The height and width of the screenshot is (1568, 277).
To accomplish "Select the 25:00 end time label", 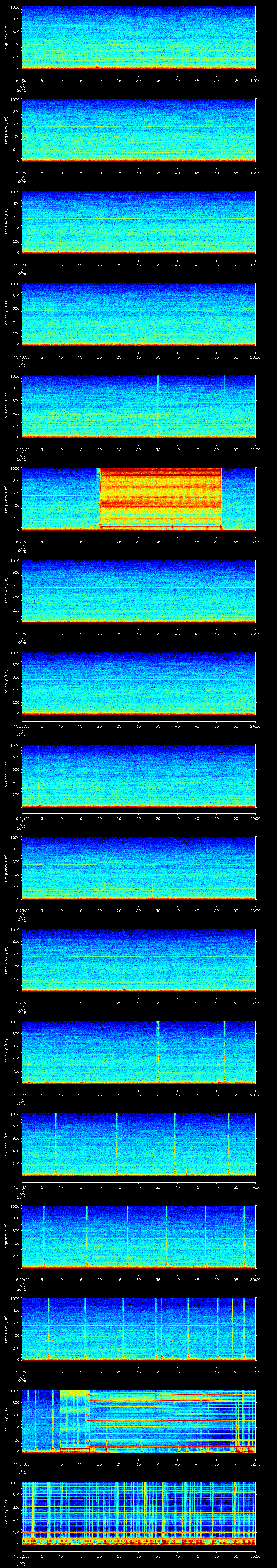I will pos(255,818).
